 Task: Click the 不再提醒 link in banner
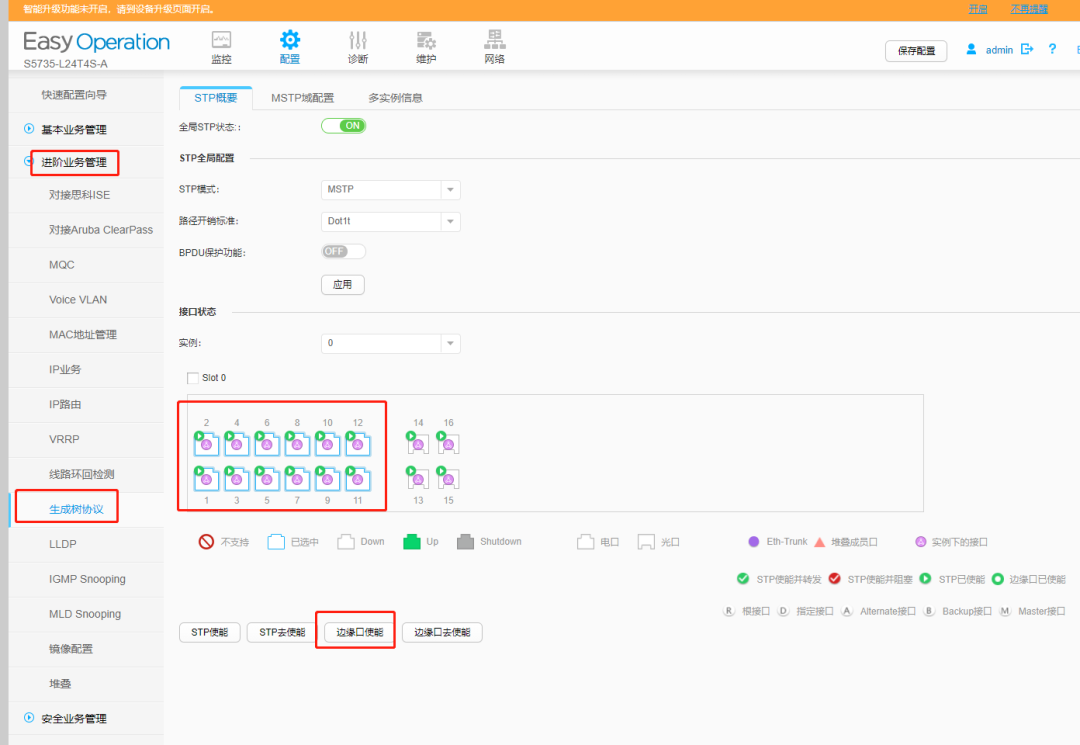[x=1029, y=9]
